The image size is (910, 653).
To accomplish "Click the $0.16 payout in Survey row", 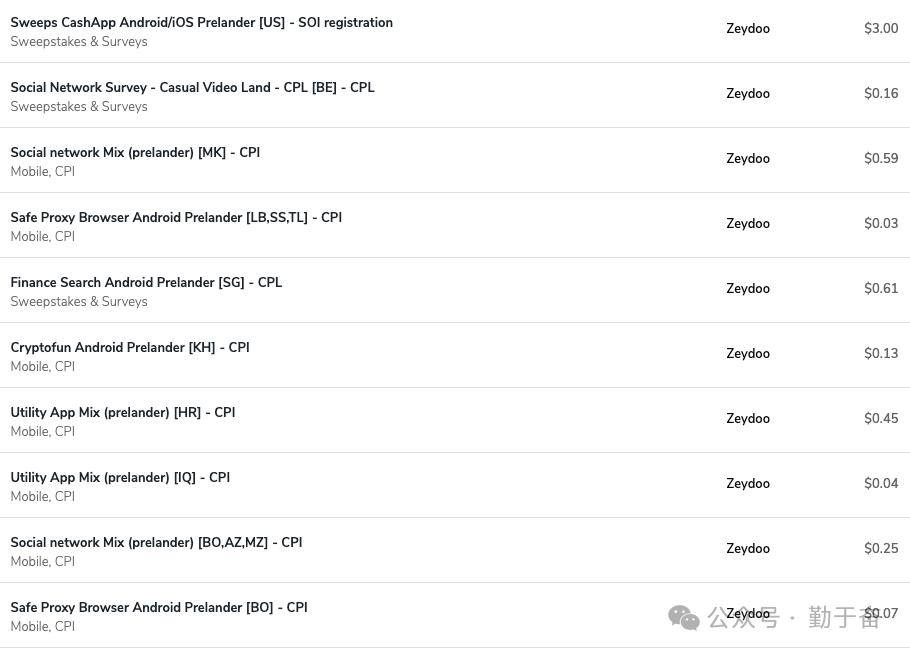I will 881,93.
